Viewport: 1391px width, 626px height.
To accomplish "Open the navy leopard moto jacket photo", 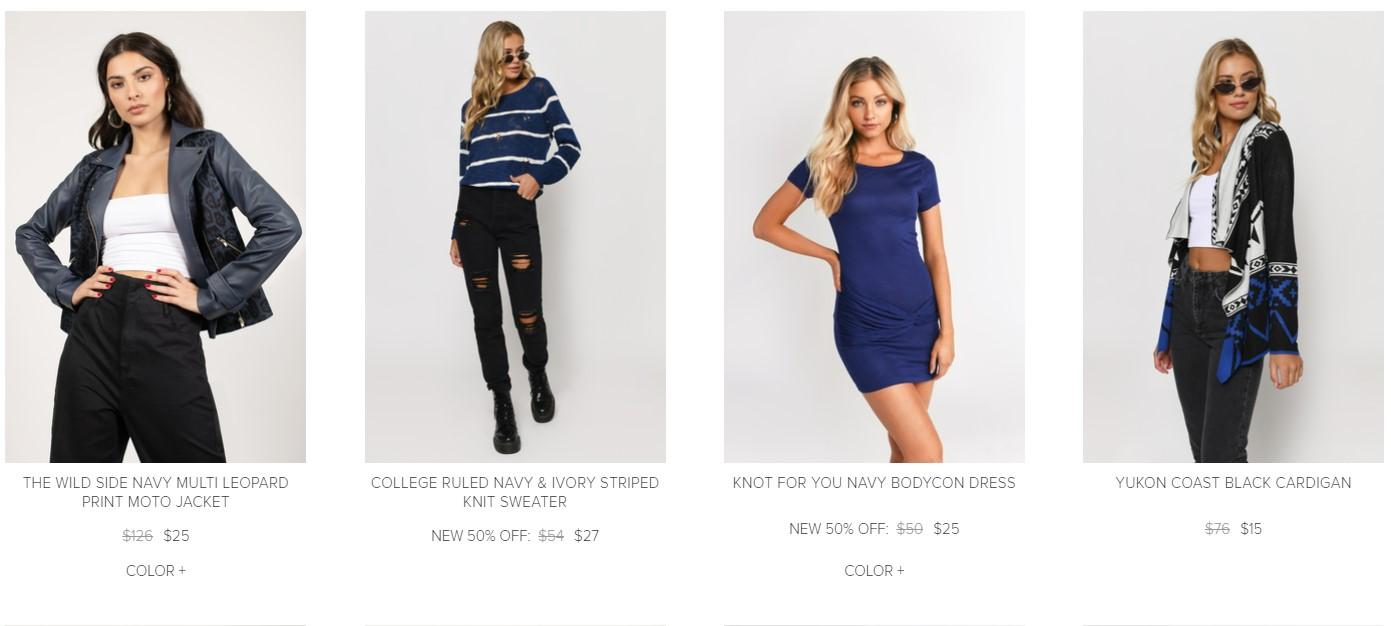I will pyautogui.click(x=155, y=237).
